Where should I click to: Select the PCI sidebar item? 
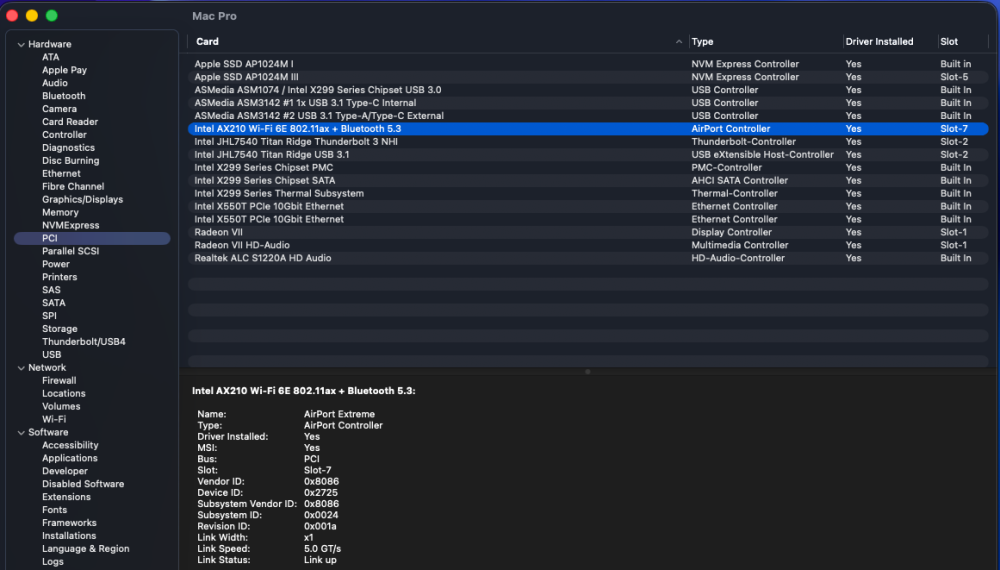(92, 238)
